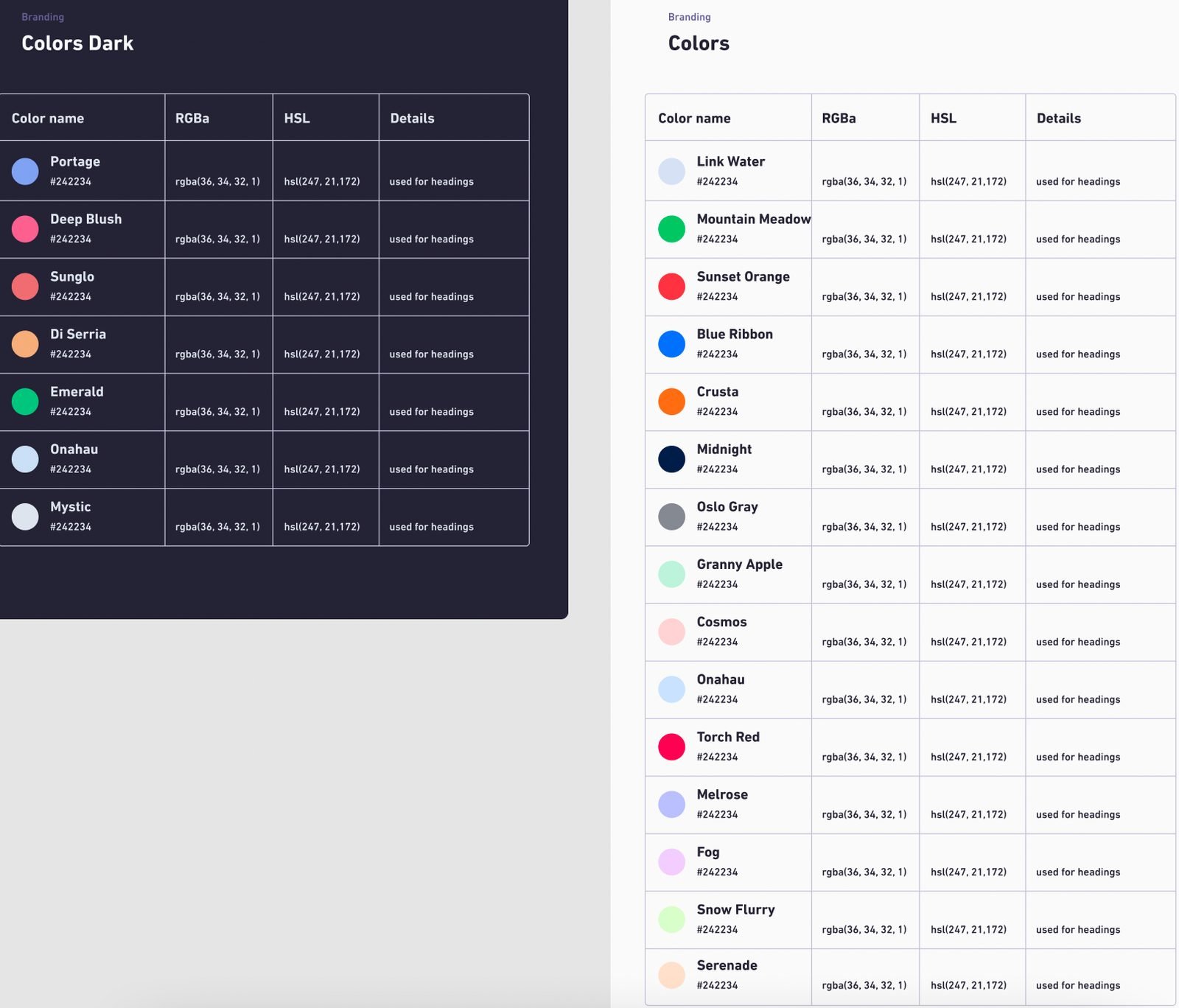Click the Mountain Meadow name text

(x=754, y=219)
